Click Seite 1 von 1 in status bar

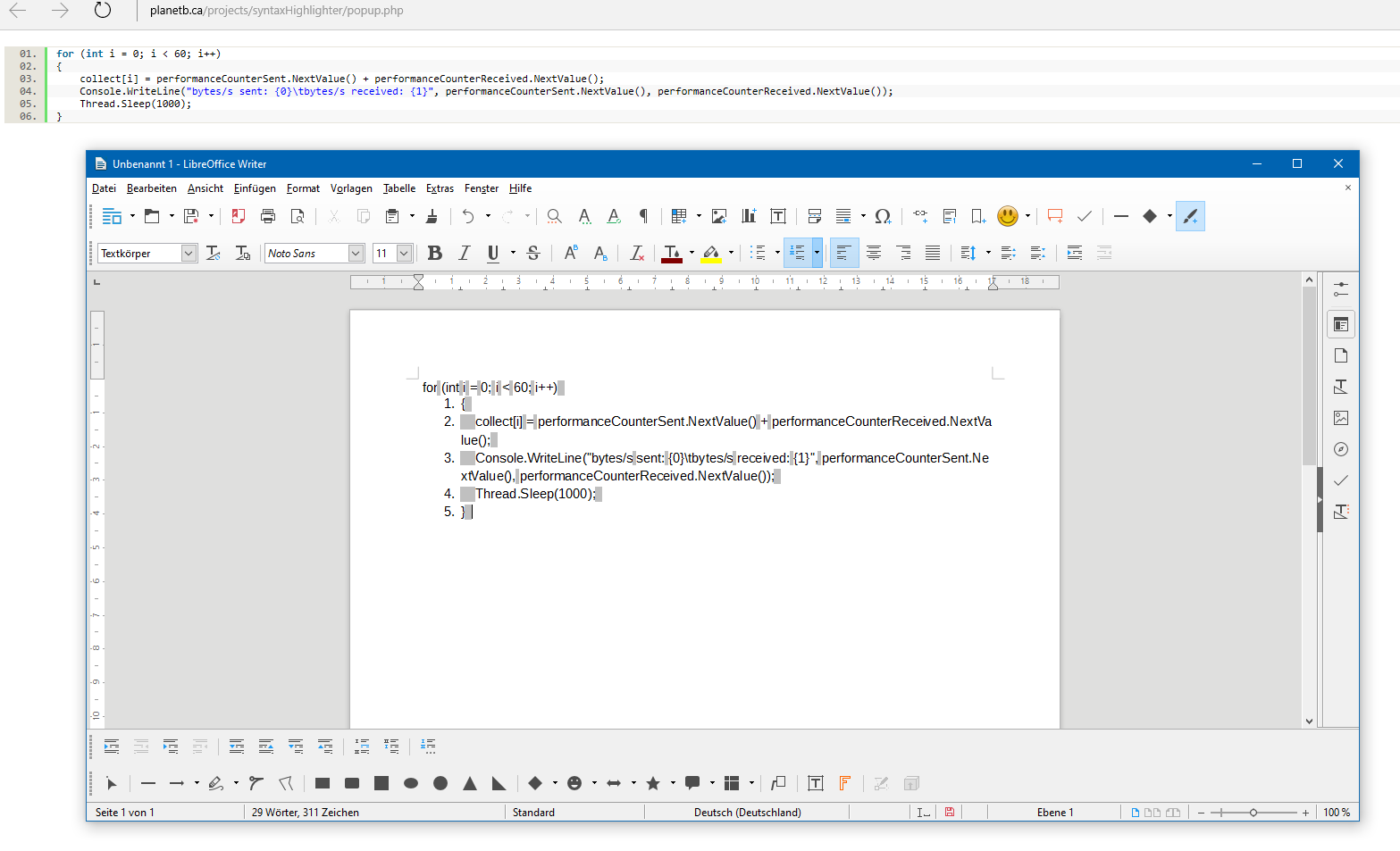point(125,813)
